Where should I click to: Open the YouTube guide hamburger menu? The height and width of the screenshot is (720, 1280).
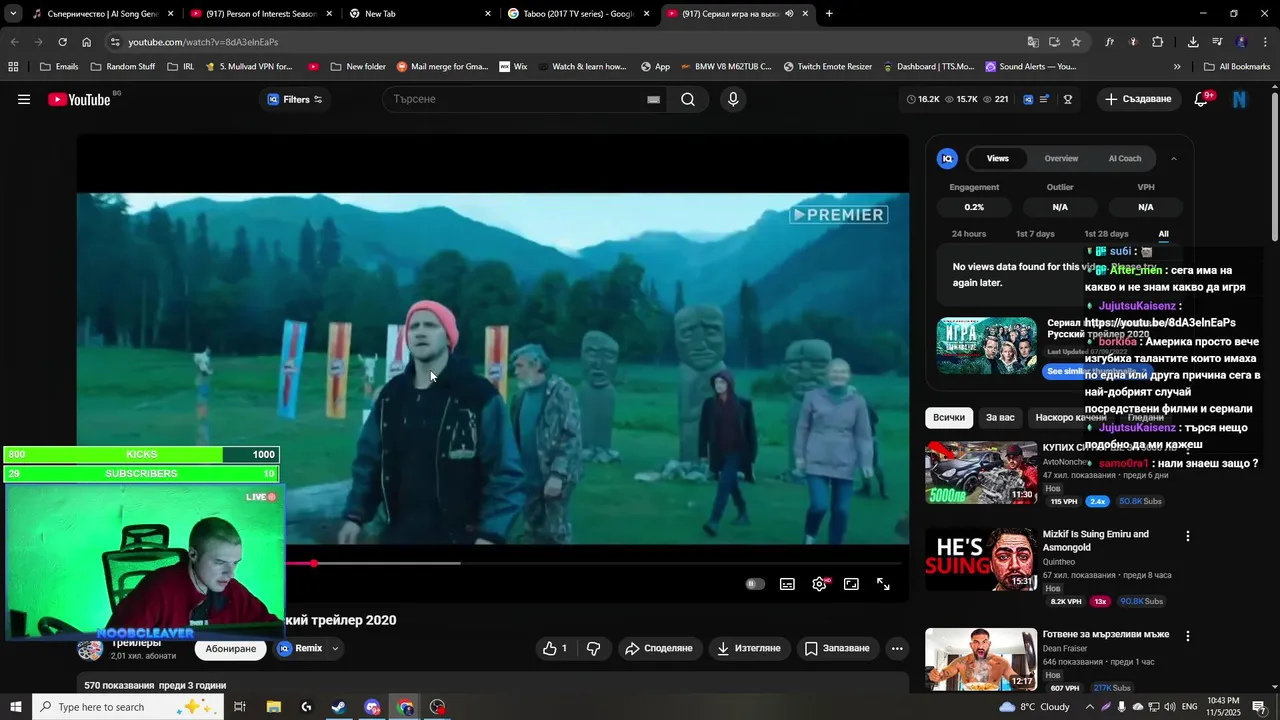point(24,99)
